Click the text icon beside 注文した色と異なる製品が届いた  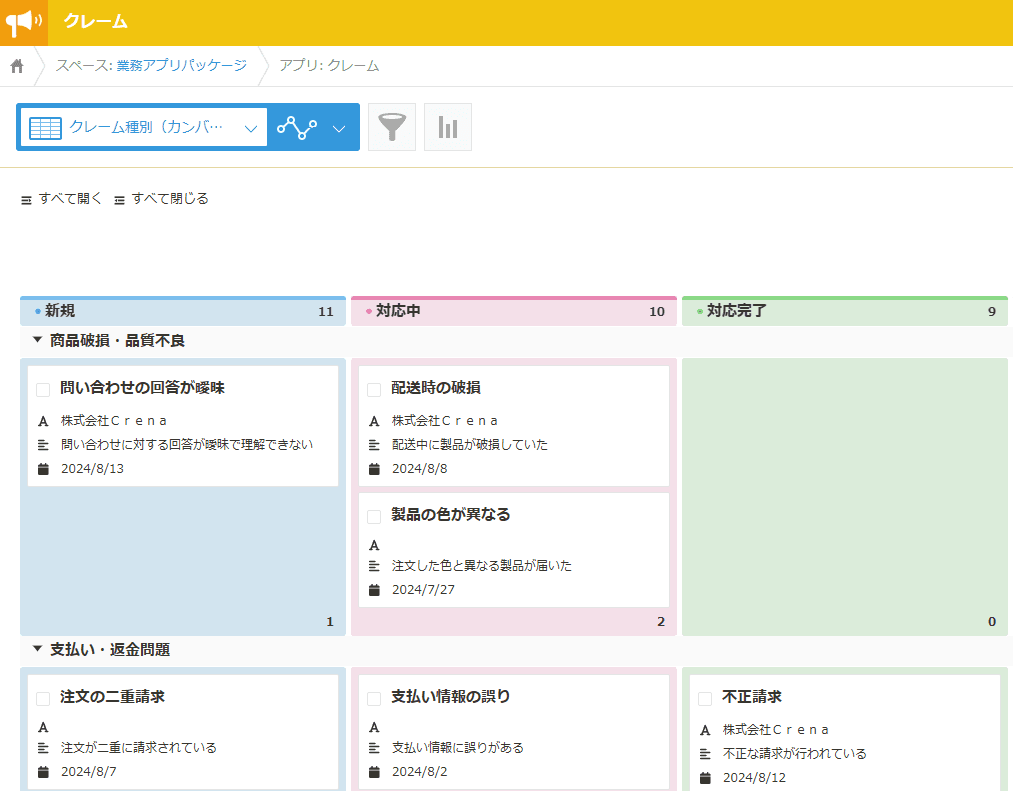374,566
